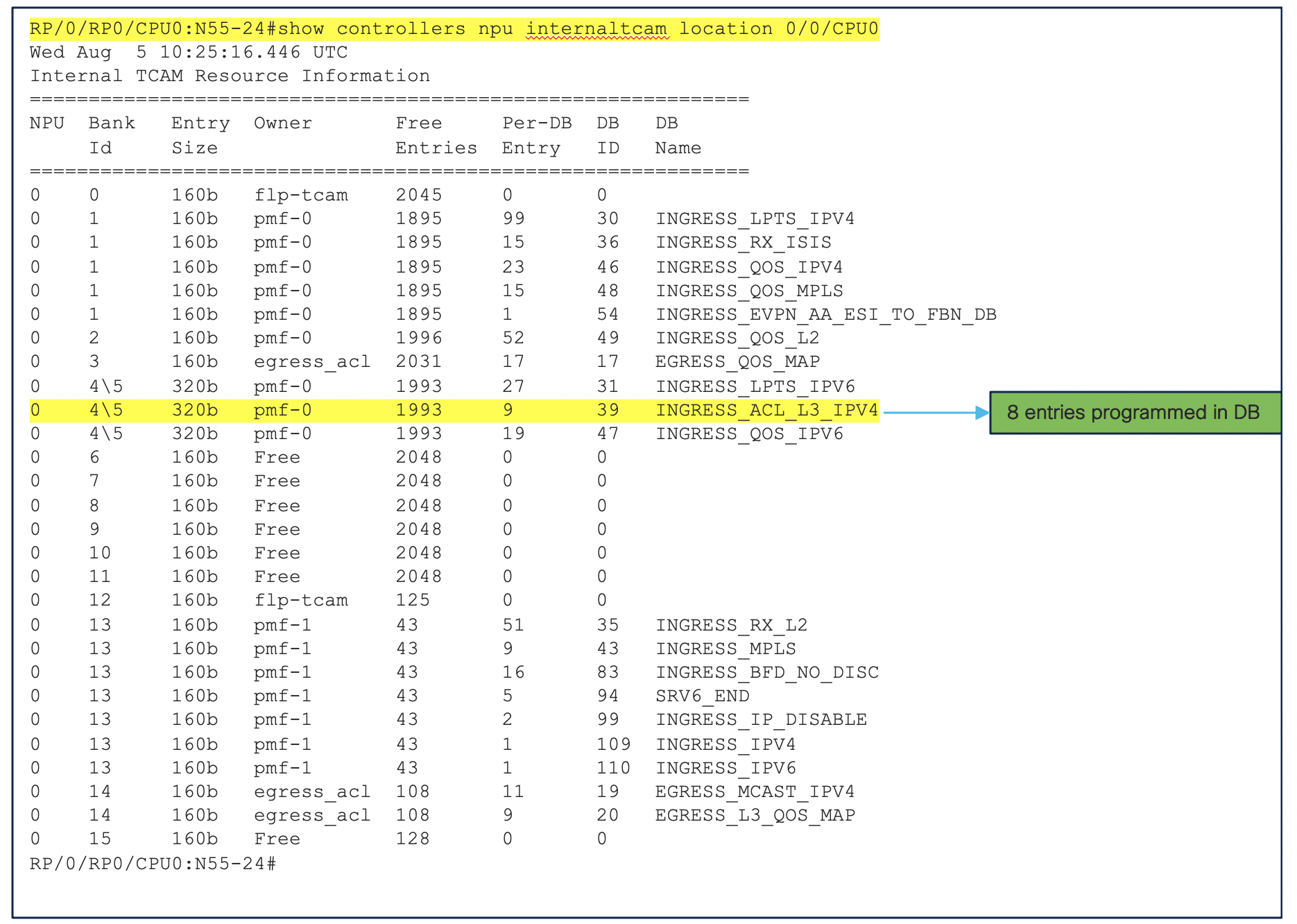Click Free owner in bank 6 row
1297x924 pixels.
pos(277,458)
